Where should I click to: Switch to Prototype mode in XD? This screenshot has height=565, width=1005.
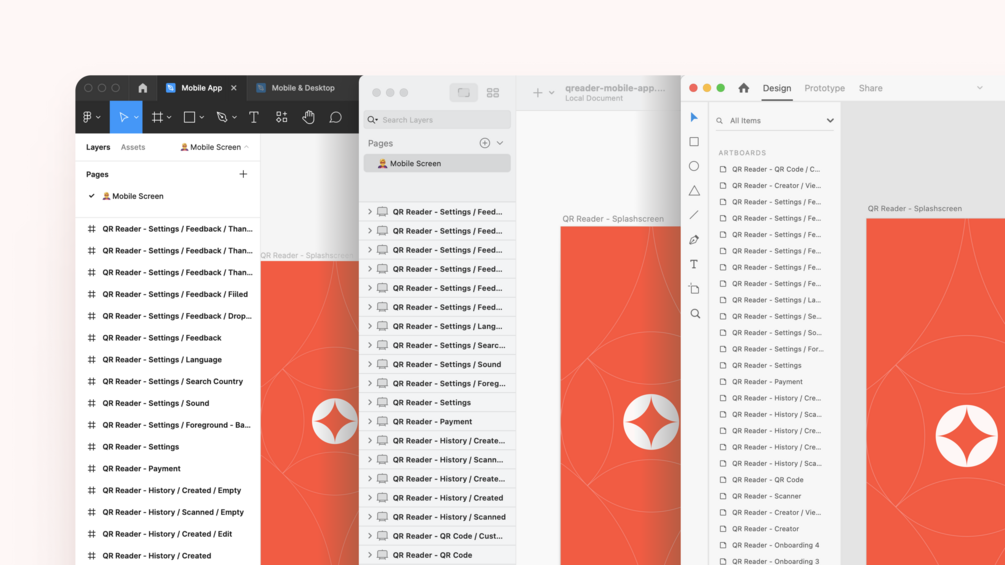click(824, 88)
